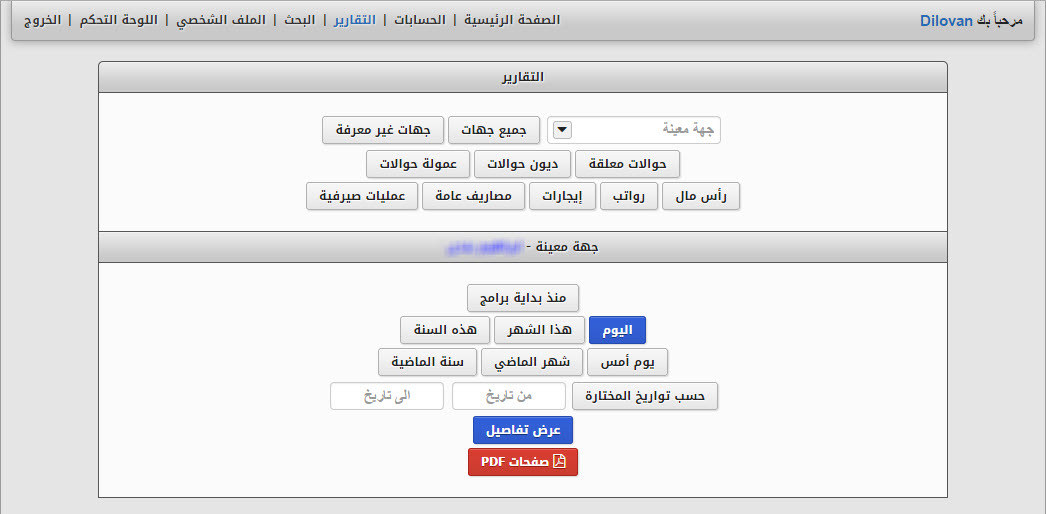The height and width of the screenshot is (514, 1046).
Task: Choose the رأس مال report button
Action: tap(701, 197)
